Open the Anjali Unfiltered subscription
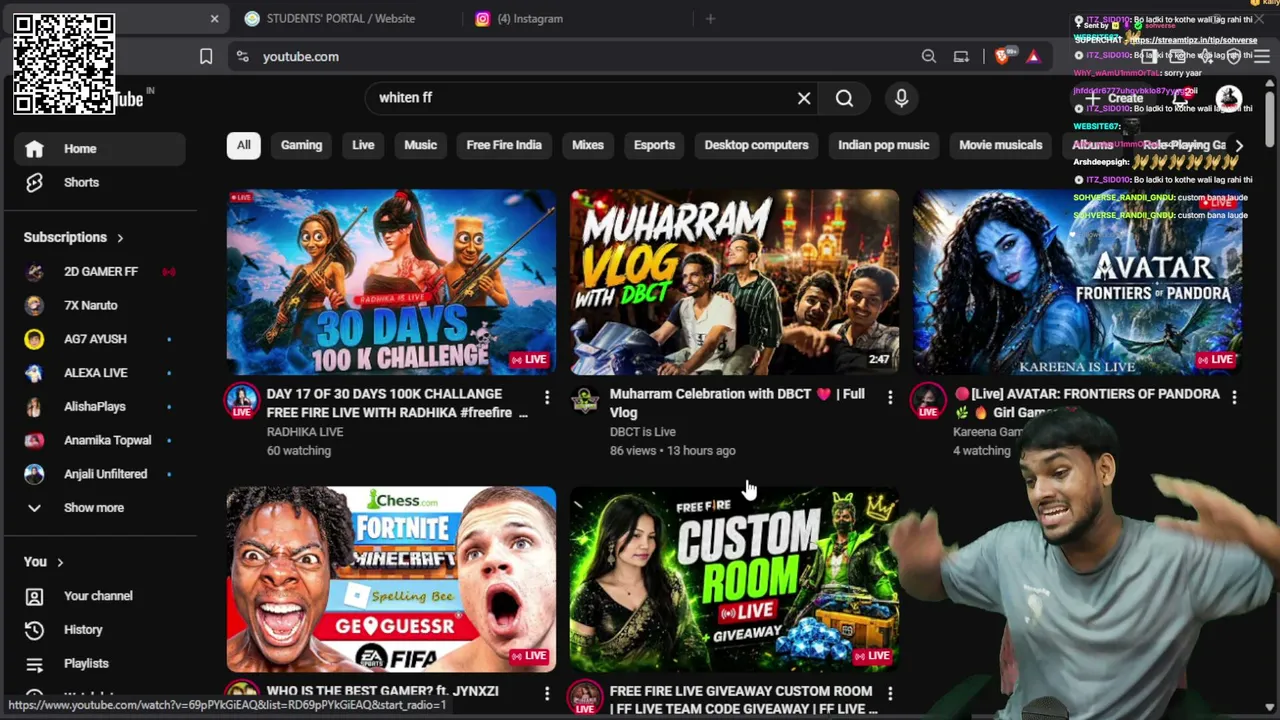Image resolution: width=1280 pixels, height=720 pixels. [100, 474]
